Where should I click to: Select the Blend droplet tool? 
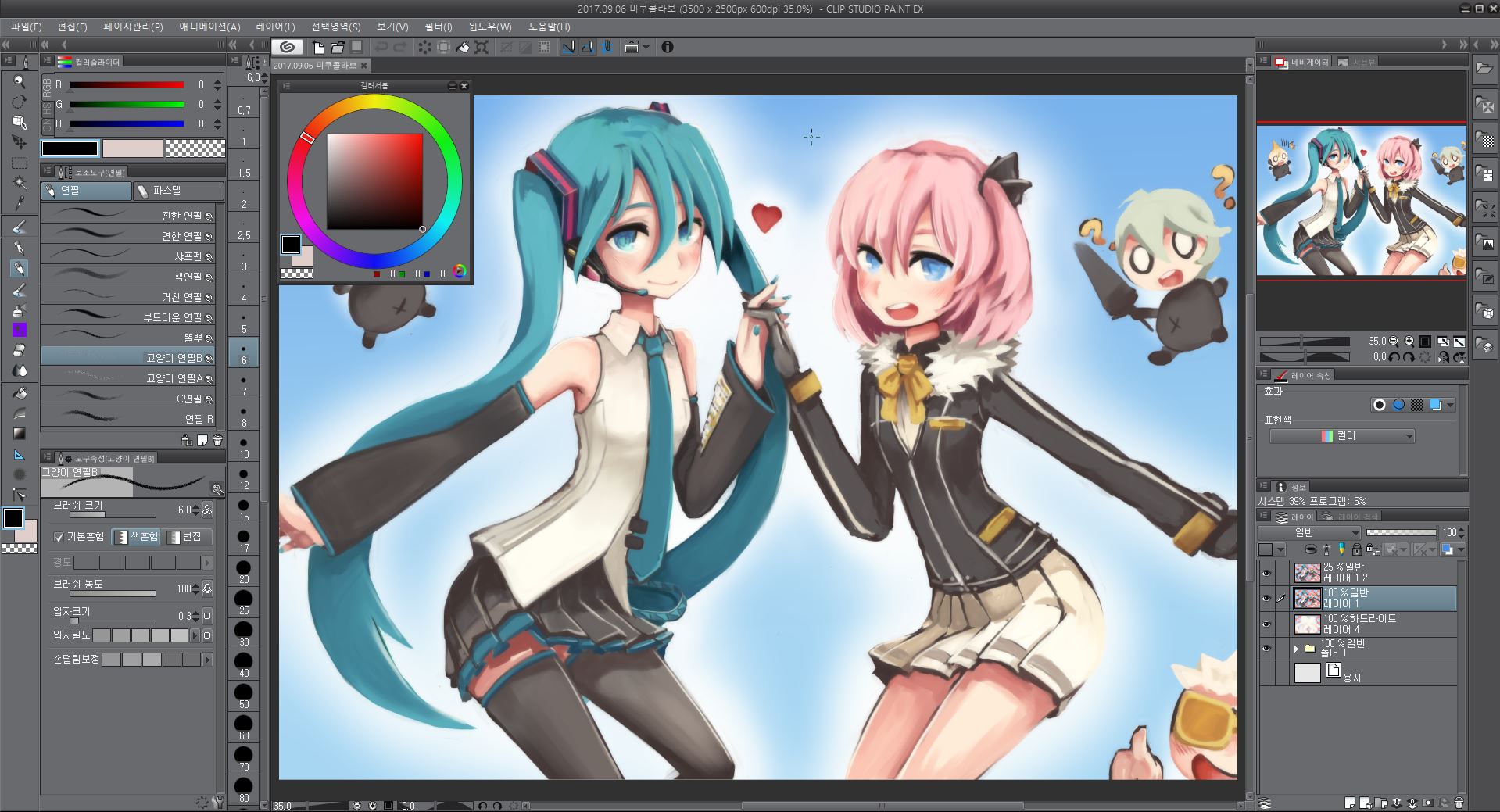(x=20, y=370)
